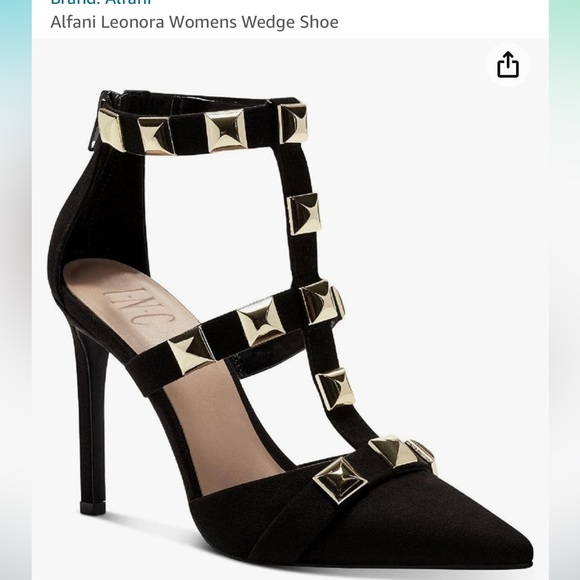Screen dimensions: 580x580
Task: Open the partially visible Brand: Alfani link
Action: coord(101,2)
